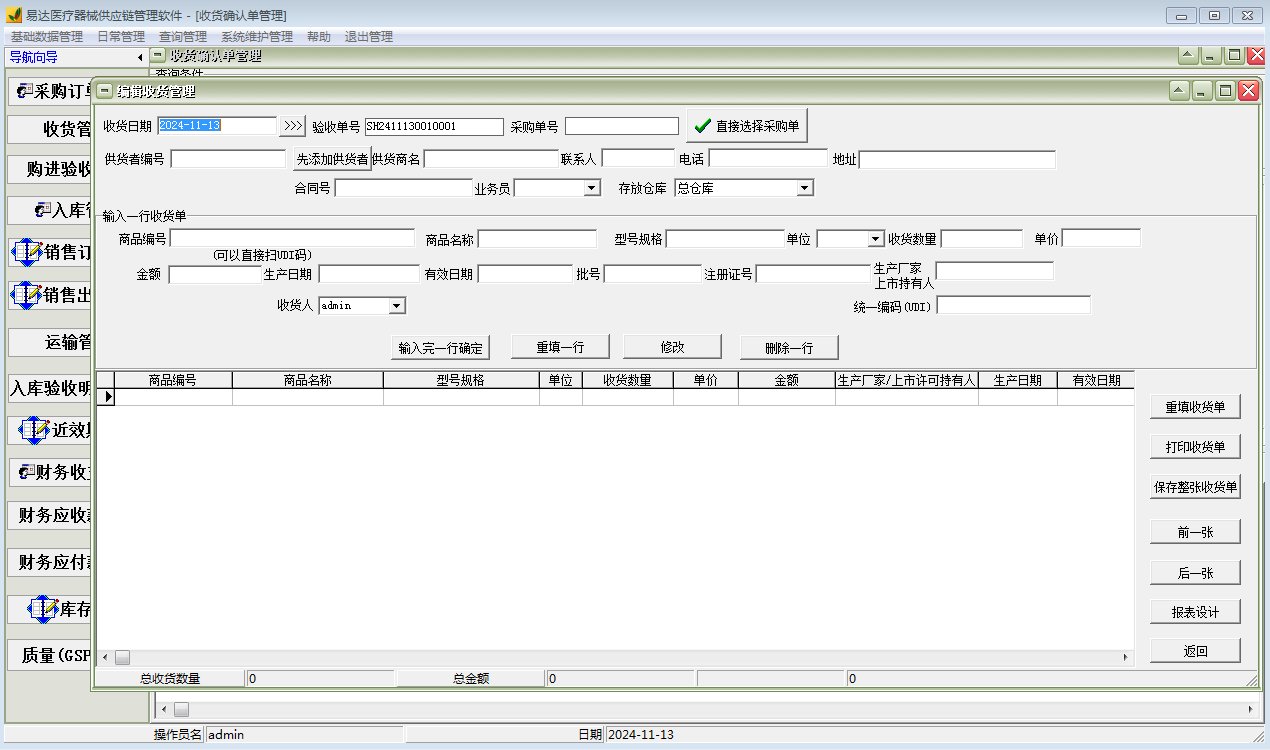The height and width of the screenshot is (750, 1270).
Task: Click the 入库 warehouse-entry sidebar icon
Action: (43, 210)
